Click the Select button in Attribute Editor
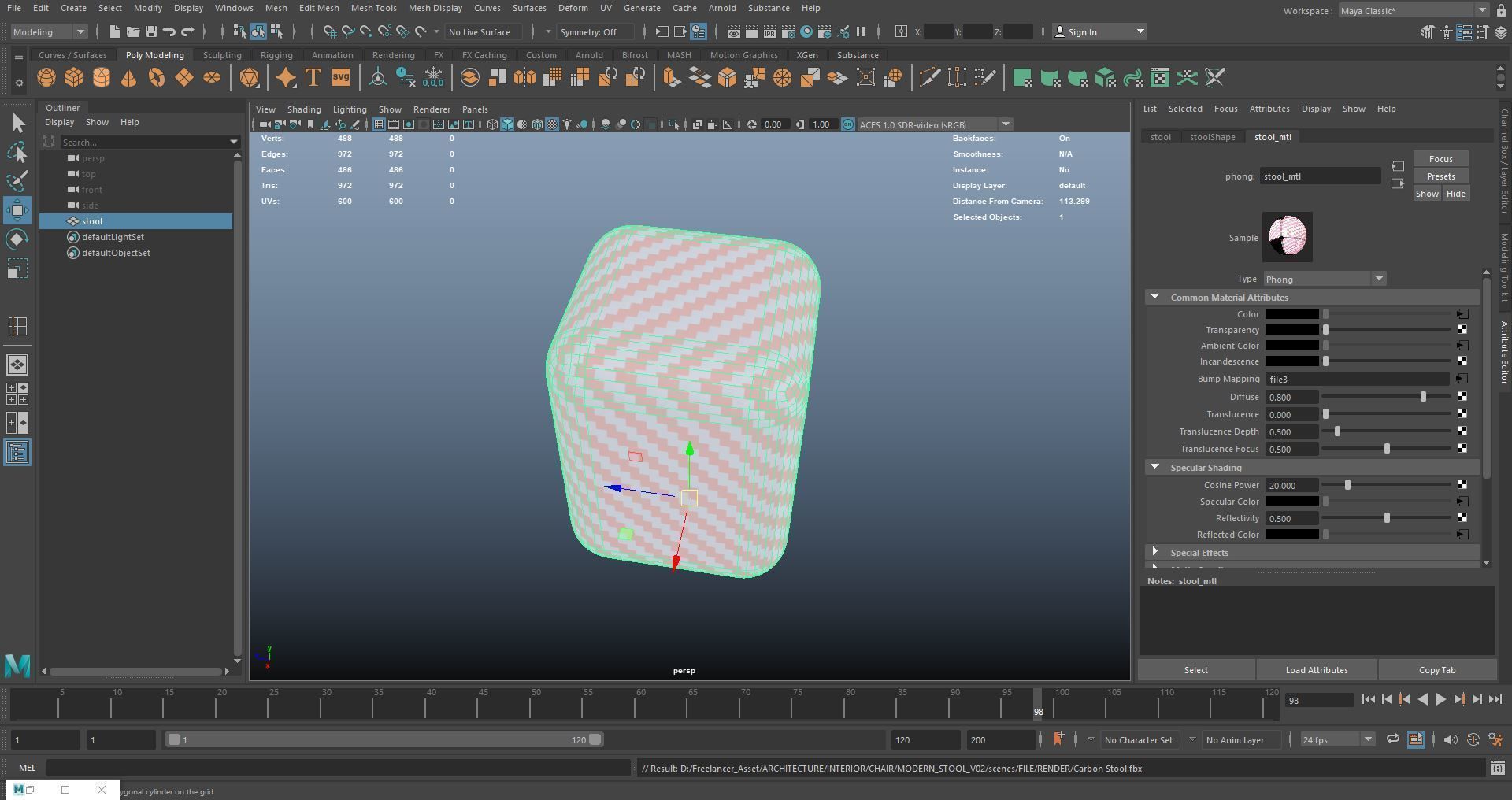This screenshot has width=1512, height=800. [x=1195, y=670]
